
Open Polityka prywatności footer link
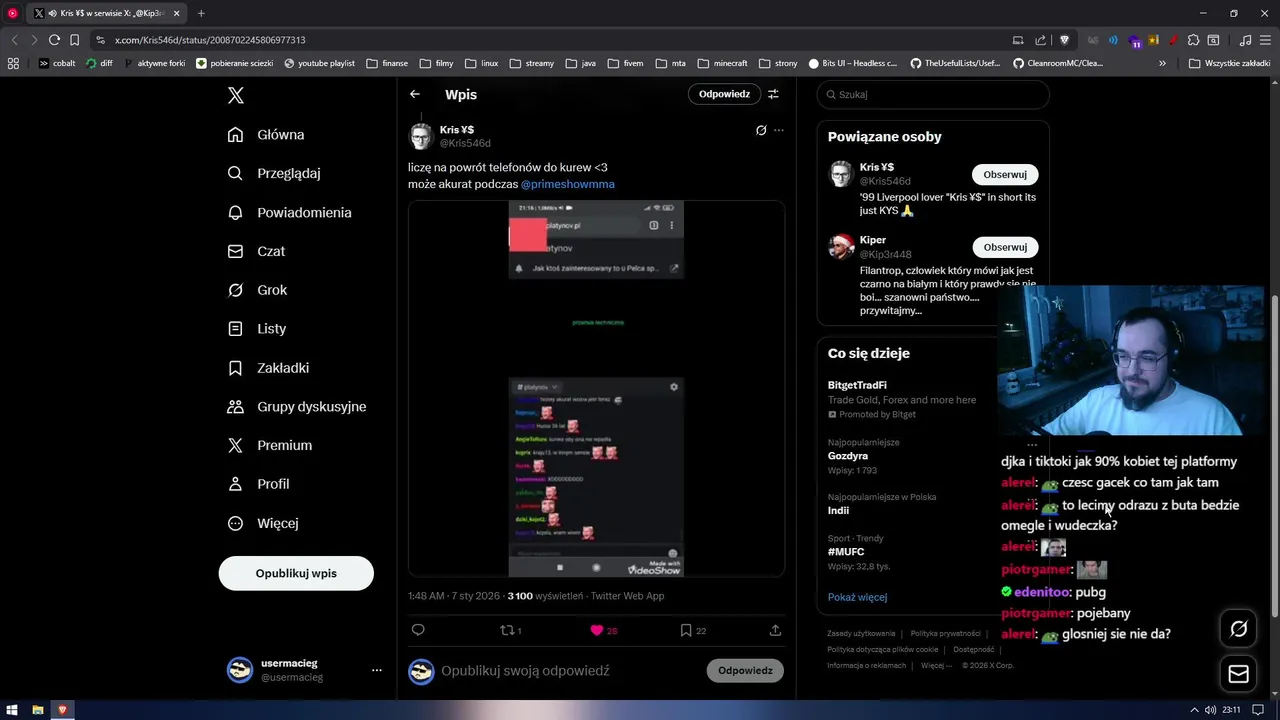(x=945, y=633)
